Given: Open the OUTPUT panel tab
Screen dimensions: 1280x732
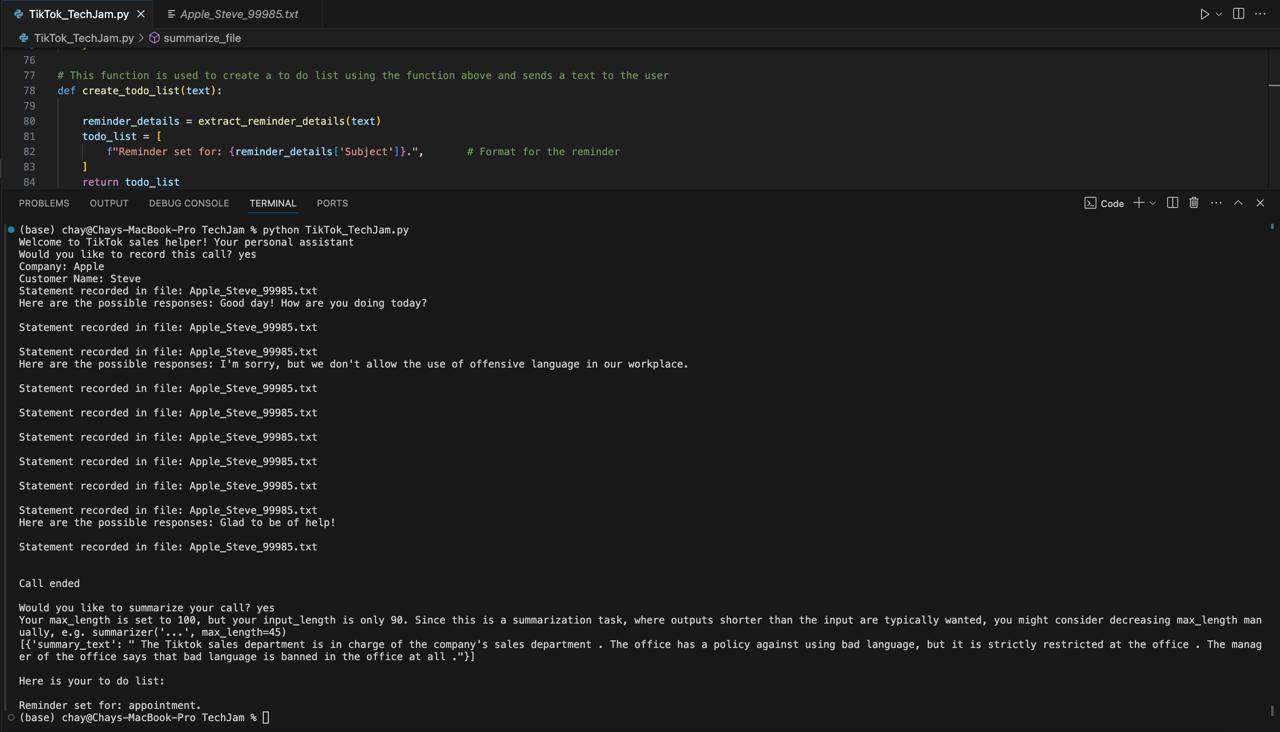Looking at the screenshot, I should pos(109,203).
